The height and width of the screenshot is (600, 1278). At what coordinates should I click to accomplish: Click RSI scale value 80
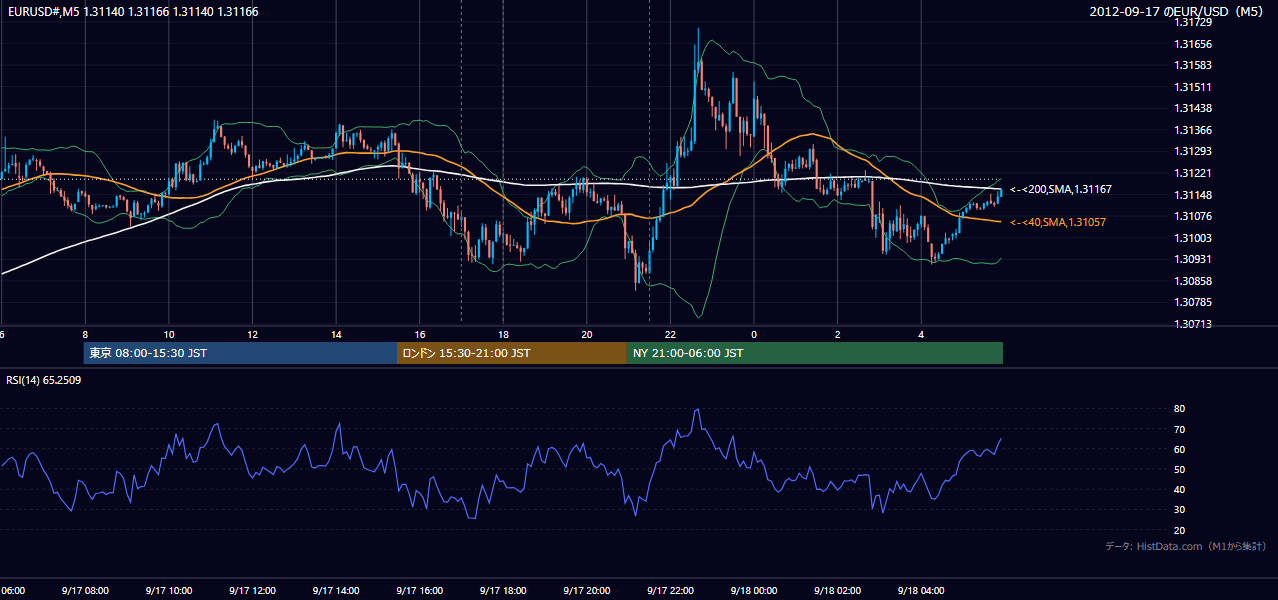coord(1180,409)
